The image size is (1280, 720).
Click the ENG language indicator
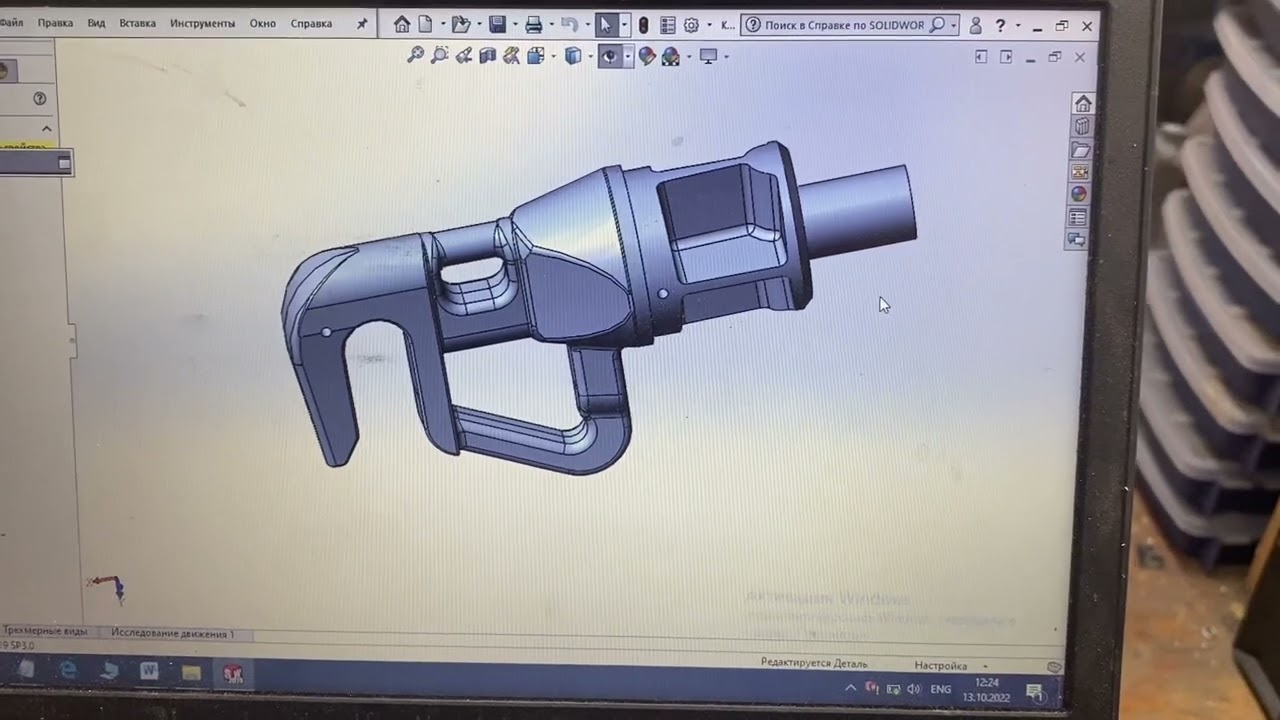point(941,689)
